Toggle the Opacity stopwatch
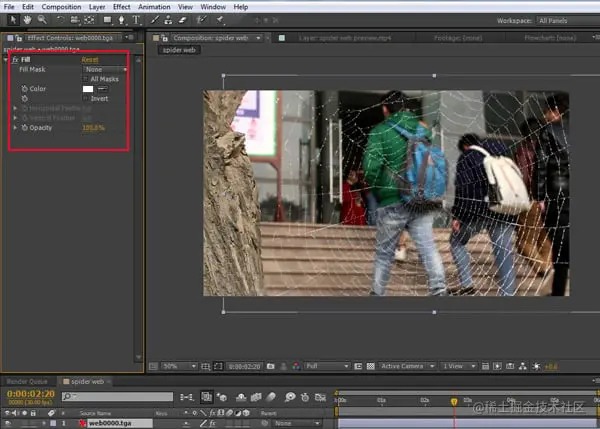The height and width of the screenshot is (429, 600). click(23, 128)
